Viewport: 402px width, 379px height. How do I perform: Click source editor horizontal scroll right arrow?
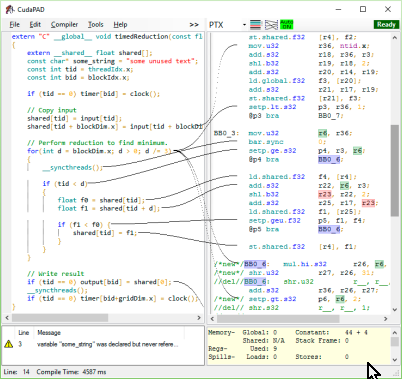click(199, 318)
